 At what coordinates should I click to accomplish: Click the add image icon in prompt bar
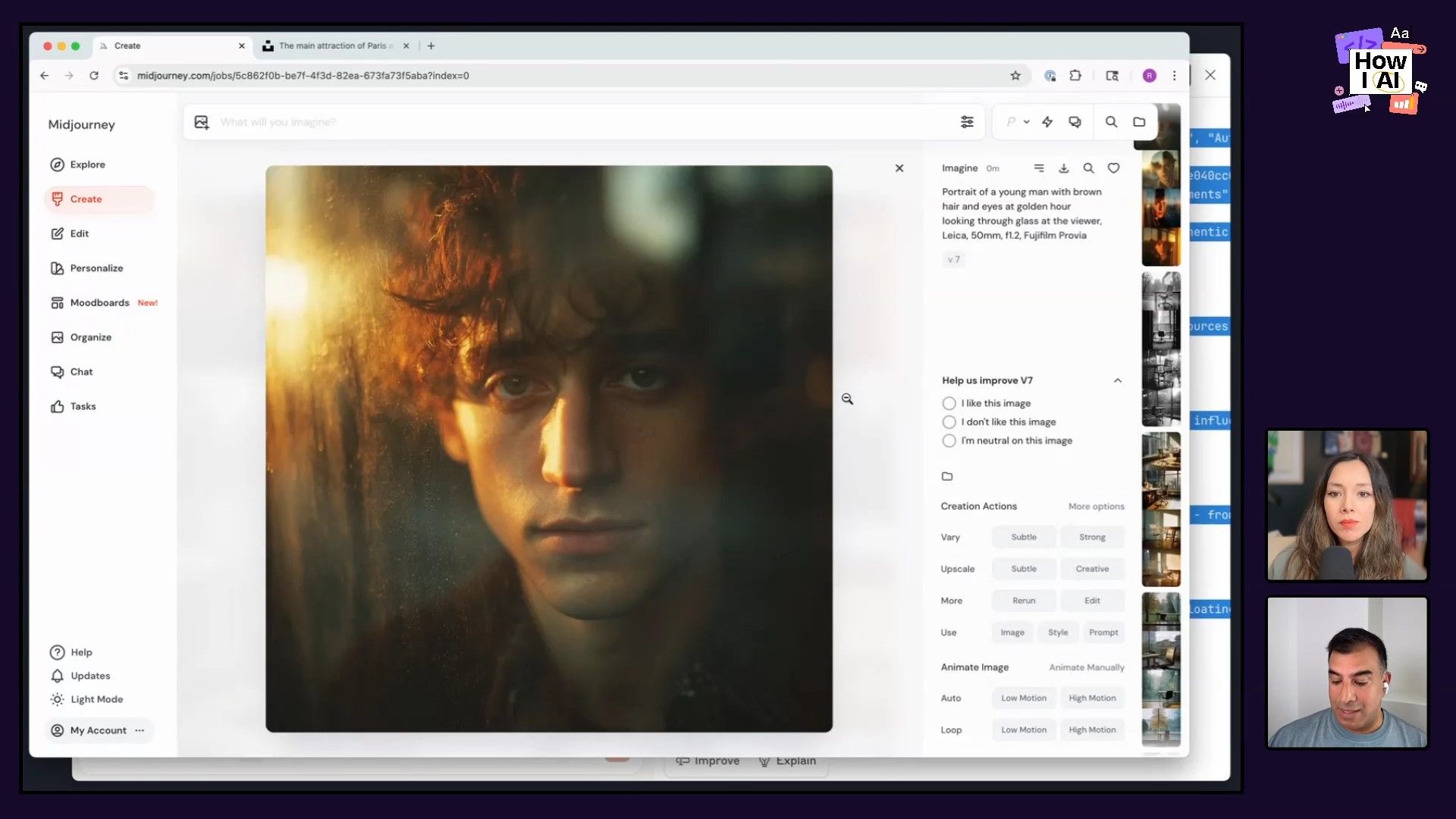click(202, 122)
